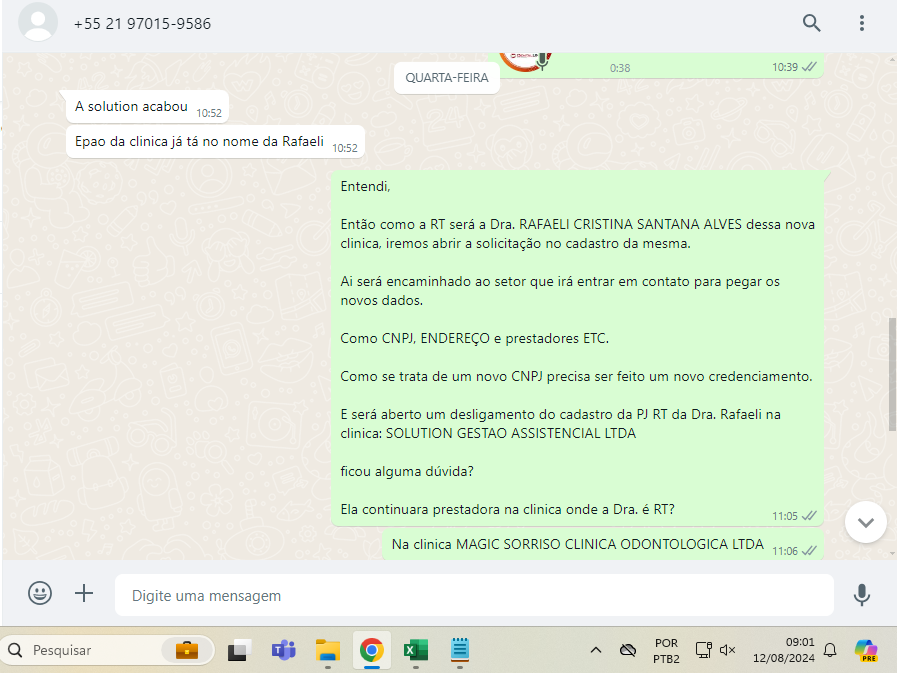The width and height of the screenshot is (897, 673).
Task: Click the 'Entendi,' text in green message
Action: coord(365,186)
